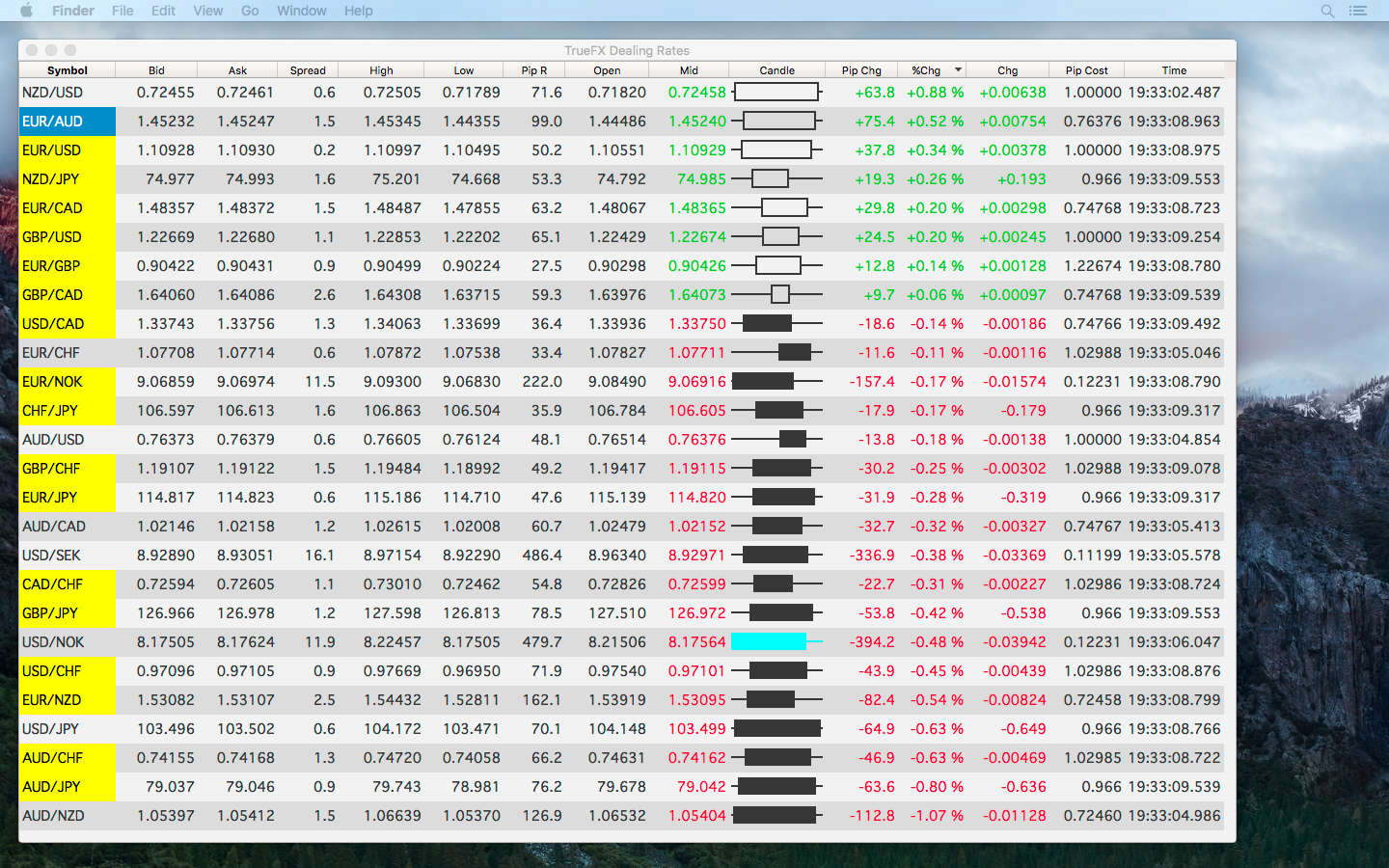1389x868 pixels.
Task: Select the AUD/JPY symbol cell
Action: [x=68, y=787]
